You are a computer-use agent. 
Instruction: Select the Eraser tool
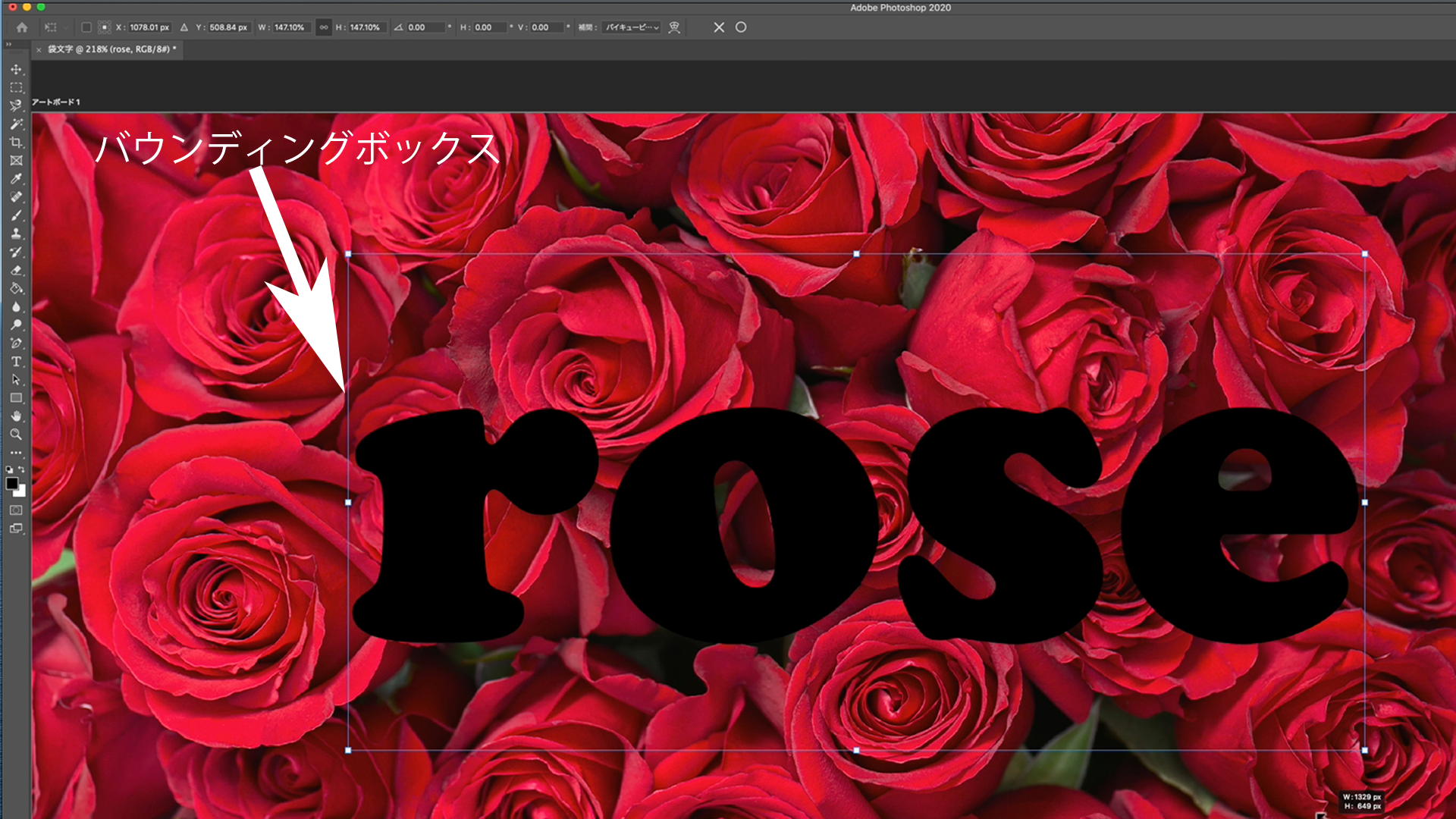pyautogui.click(x=16, y=270)
